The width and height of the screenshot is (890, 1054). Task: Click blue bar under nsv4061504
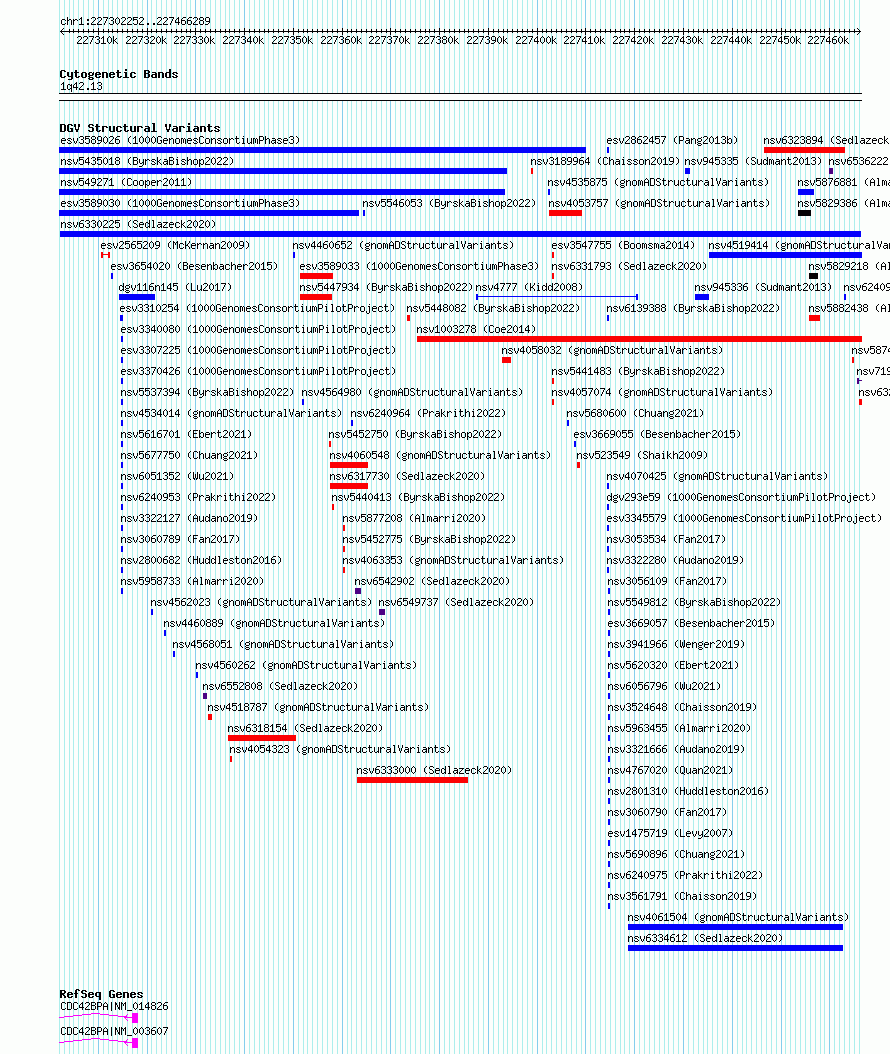tap(735, 928)
